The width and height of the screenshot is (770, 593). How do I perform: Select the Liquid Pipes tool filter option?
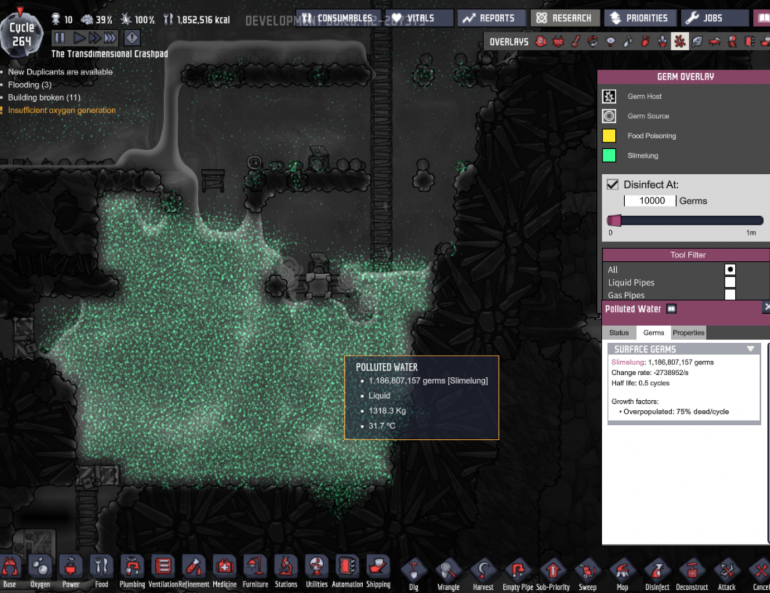[730, 282]
